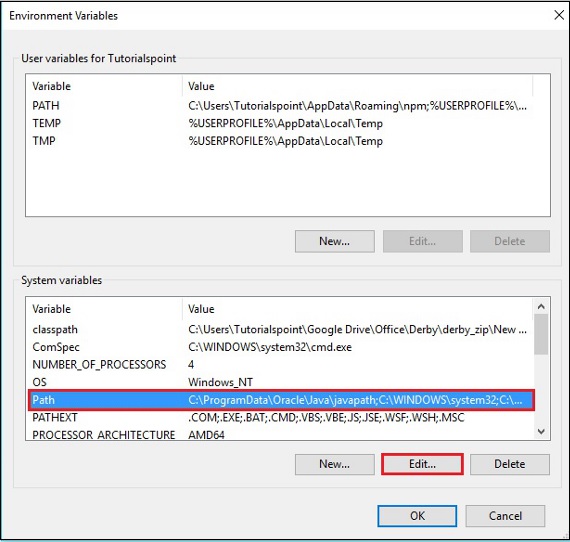Click Delete under system variables
Screen dimensions: 570x542
coord(510,464)
